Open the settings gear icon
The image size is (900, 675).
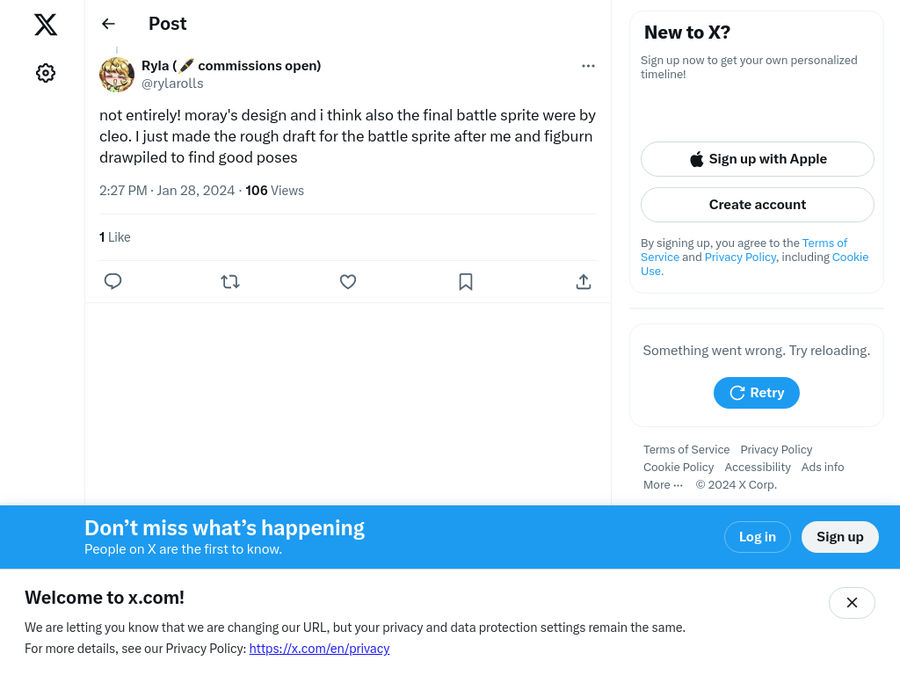coord(46,73)
